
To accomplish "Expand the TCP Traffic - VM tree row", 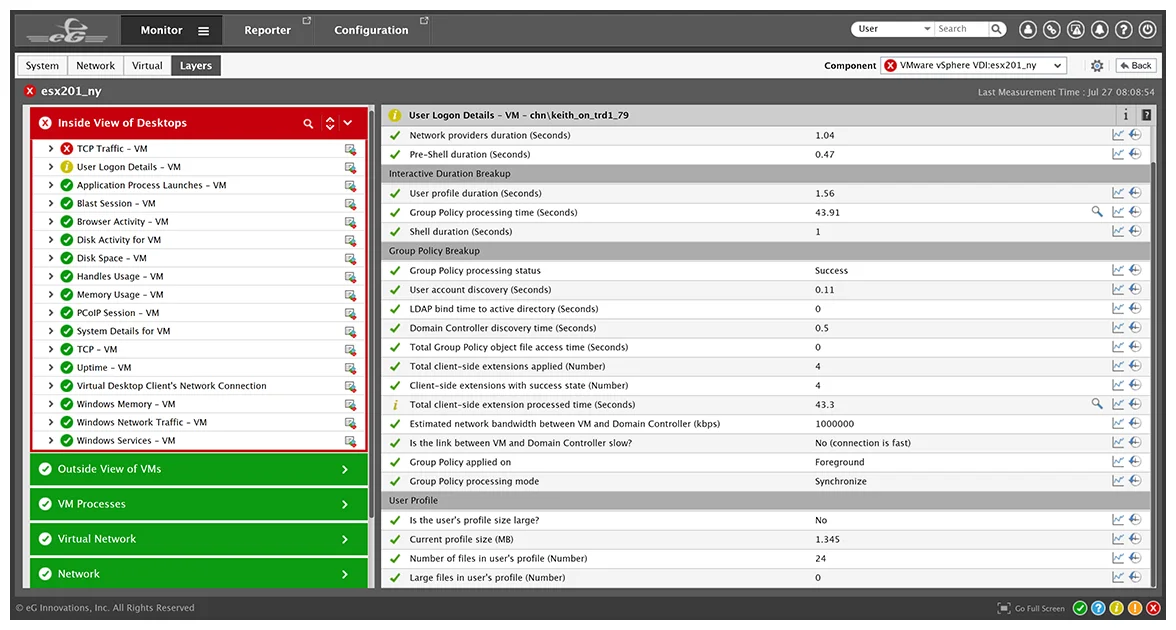I will (51, 148).
